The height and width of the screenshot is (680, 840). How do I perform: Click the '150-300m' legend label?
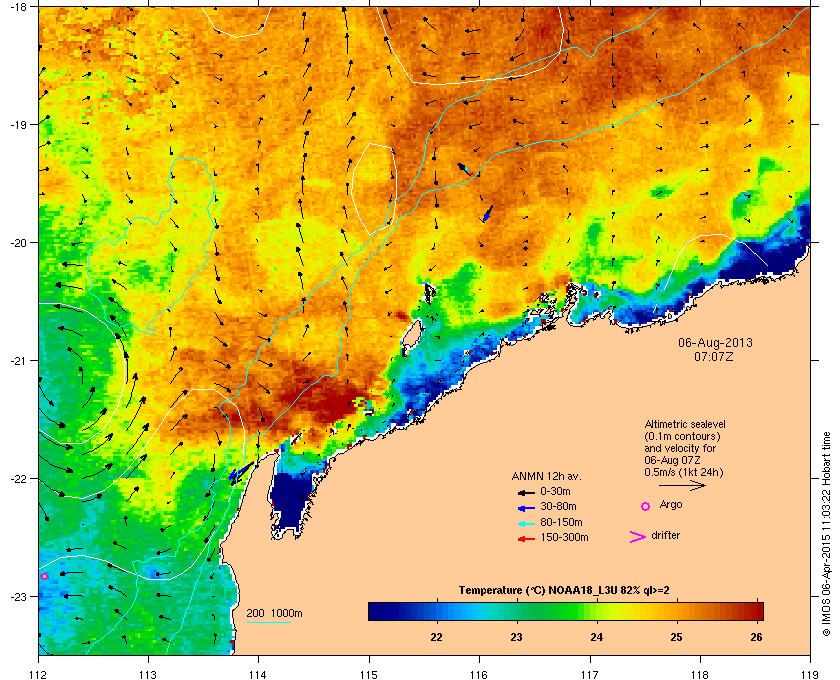tap(564, 537)
